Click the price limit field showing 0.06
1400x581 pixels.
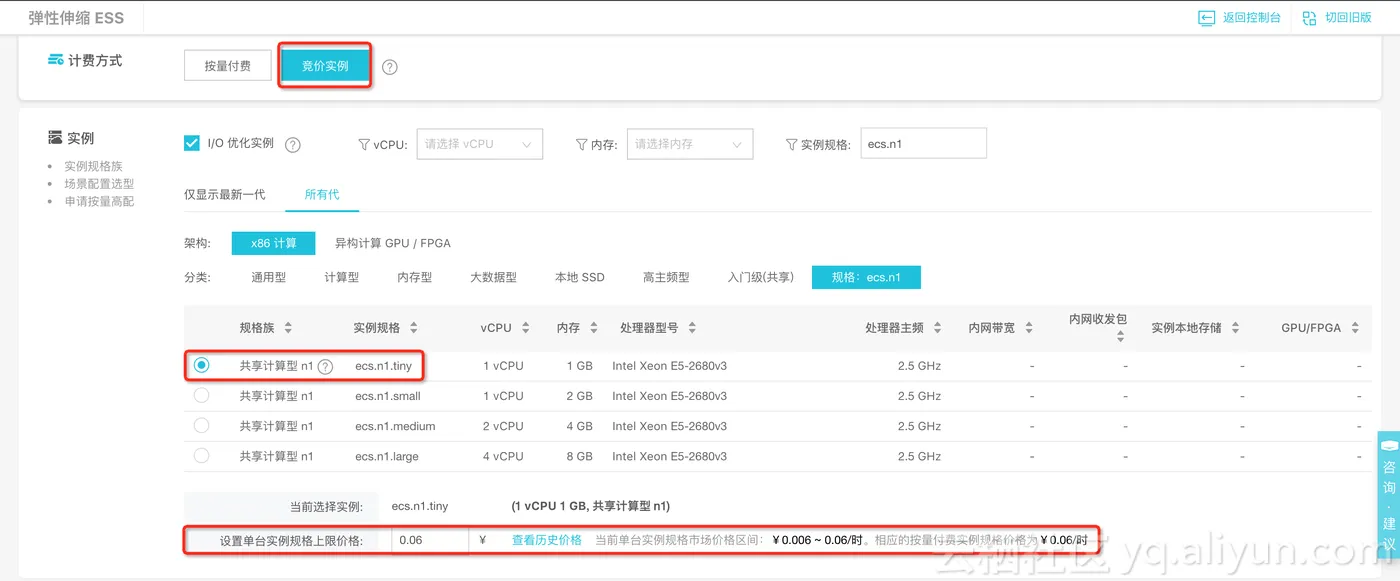[x=430, y=540]
